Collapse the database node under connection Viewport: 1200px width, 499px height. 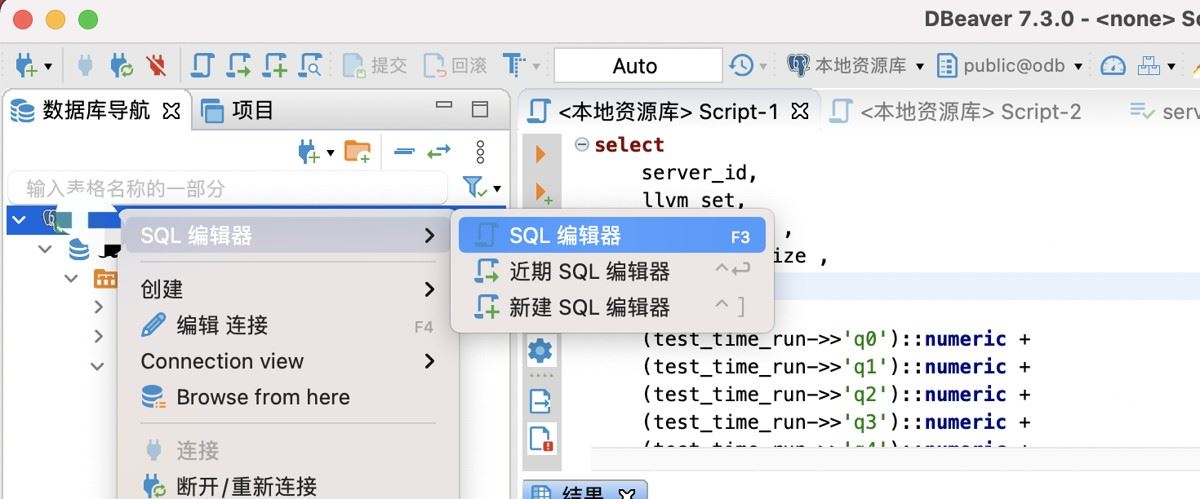click(45, 249)
